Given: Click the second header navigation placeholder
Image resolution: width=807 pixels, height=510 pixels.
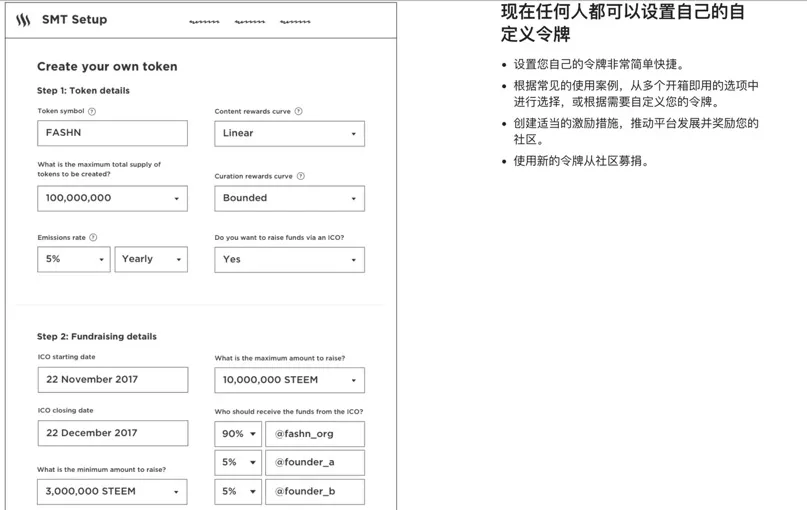Looking at the screenshot, I should [x=250, y=22].
